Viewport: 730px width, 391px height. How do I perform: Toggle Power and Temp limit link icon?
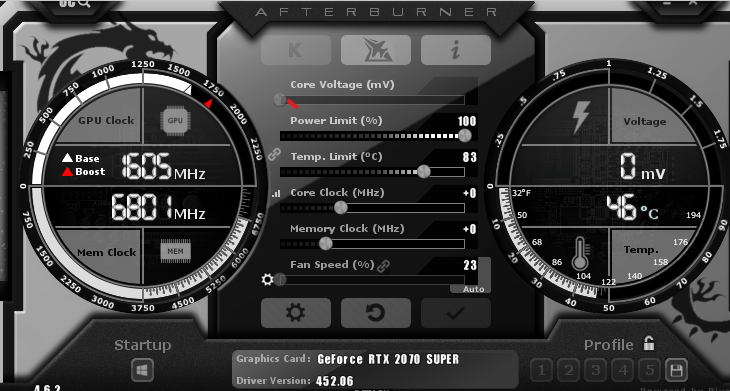click(275, 154)
